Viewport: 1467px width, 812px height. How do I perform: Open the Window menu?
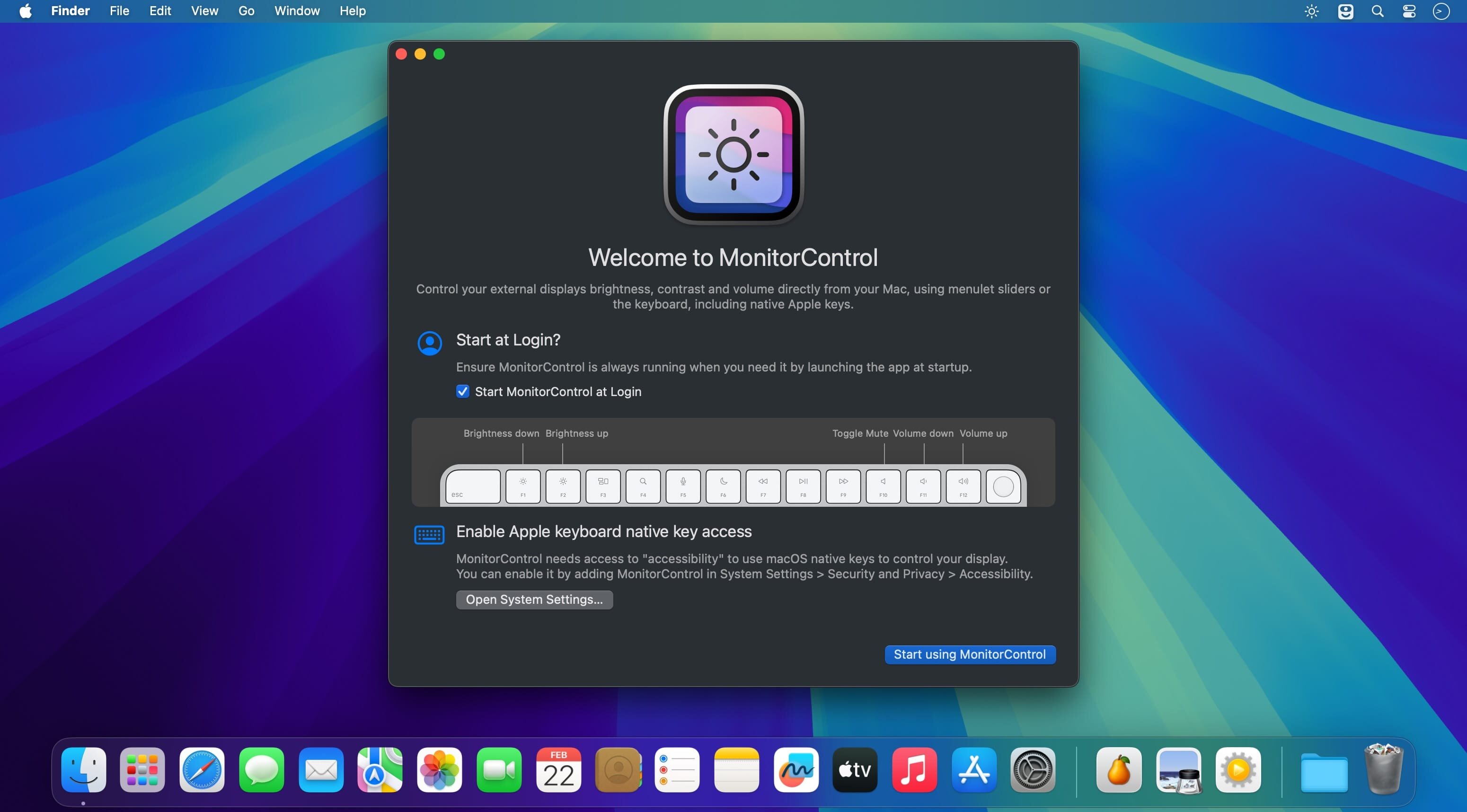(297, 11)
